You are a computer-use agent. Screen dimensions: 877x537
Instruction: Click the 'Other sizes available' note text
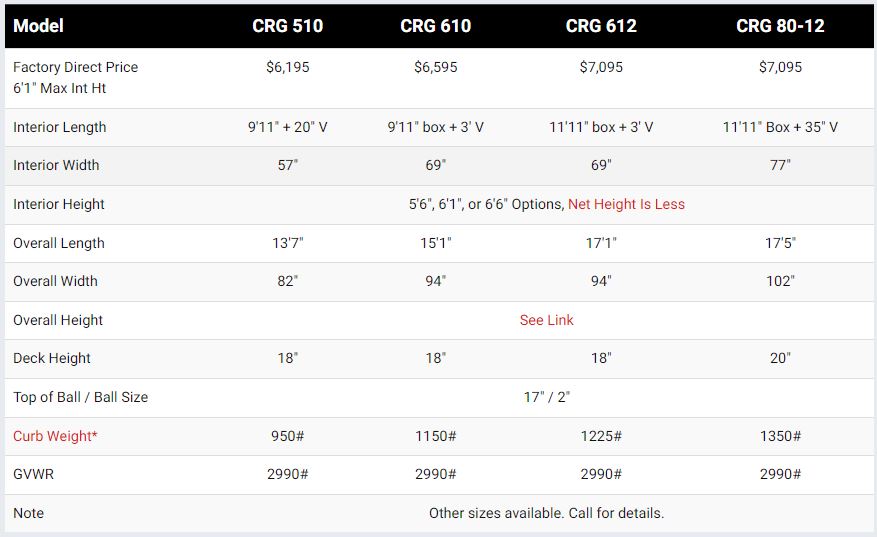point(546,513)
